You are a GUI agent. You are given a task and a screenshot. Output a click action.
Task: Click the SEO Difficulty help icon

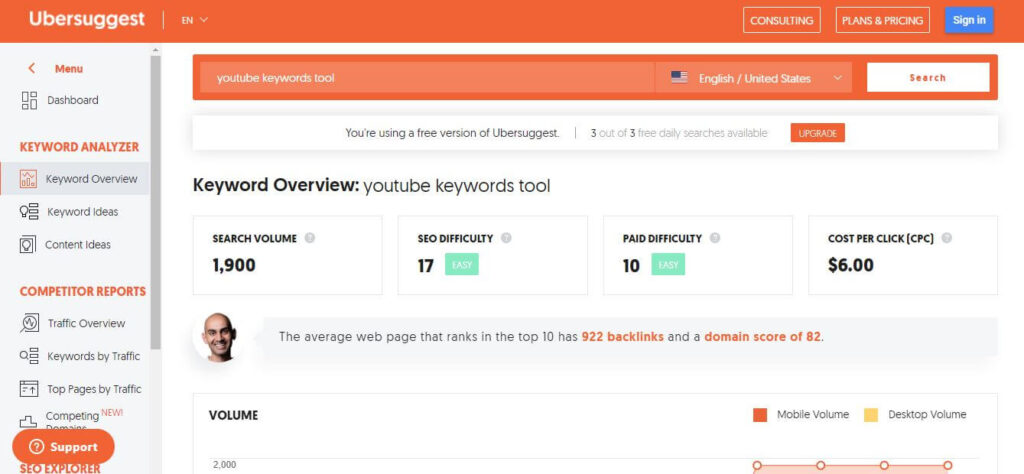[x=506, y=238]
